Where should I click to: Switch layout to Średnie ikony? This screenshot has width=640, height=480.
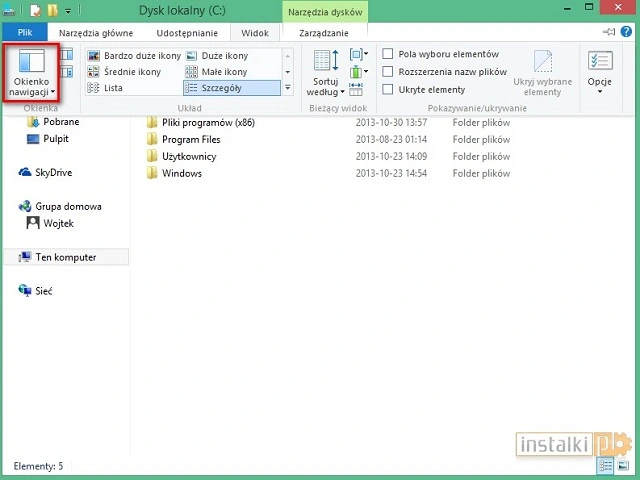click(132, 72)
